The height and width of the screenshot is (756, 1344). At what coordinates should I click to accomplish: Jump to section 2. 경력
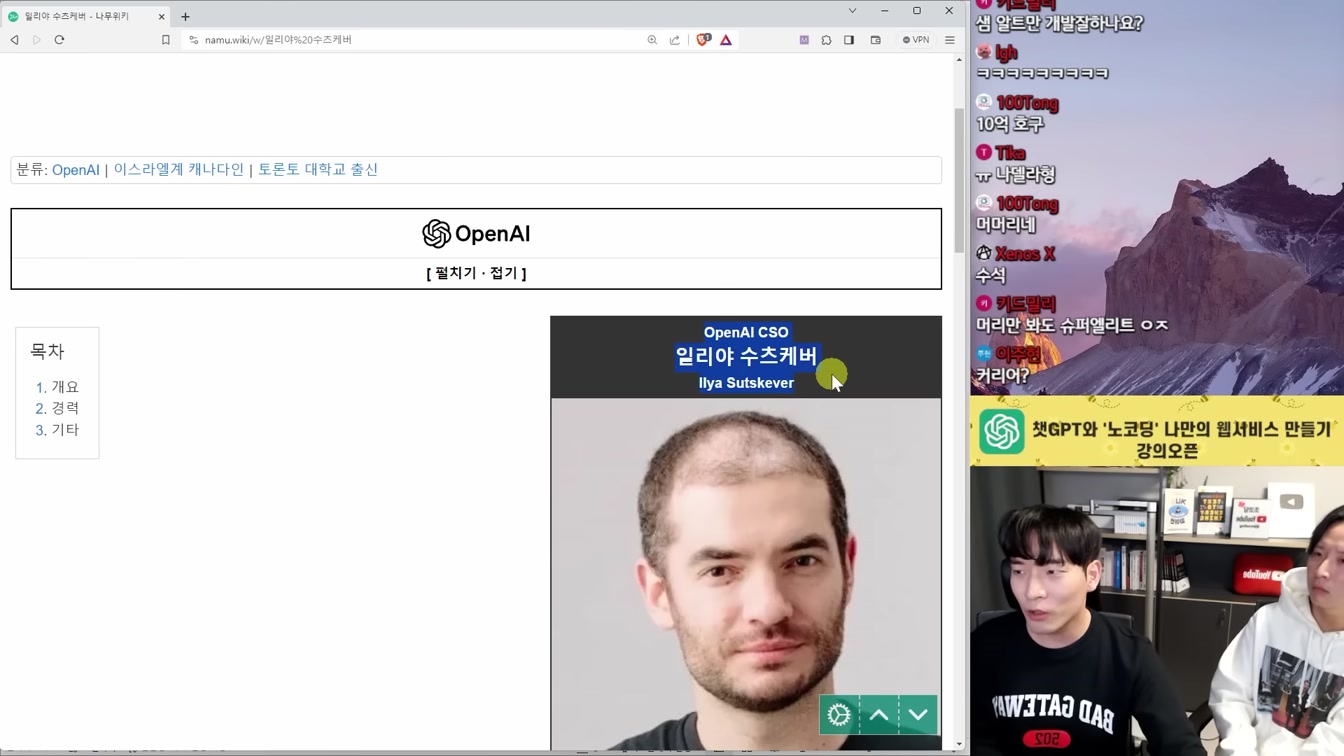(x=57, y=408)
